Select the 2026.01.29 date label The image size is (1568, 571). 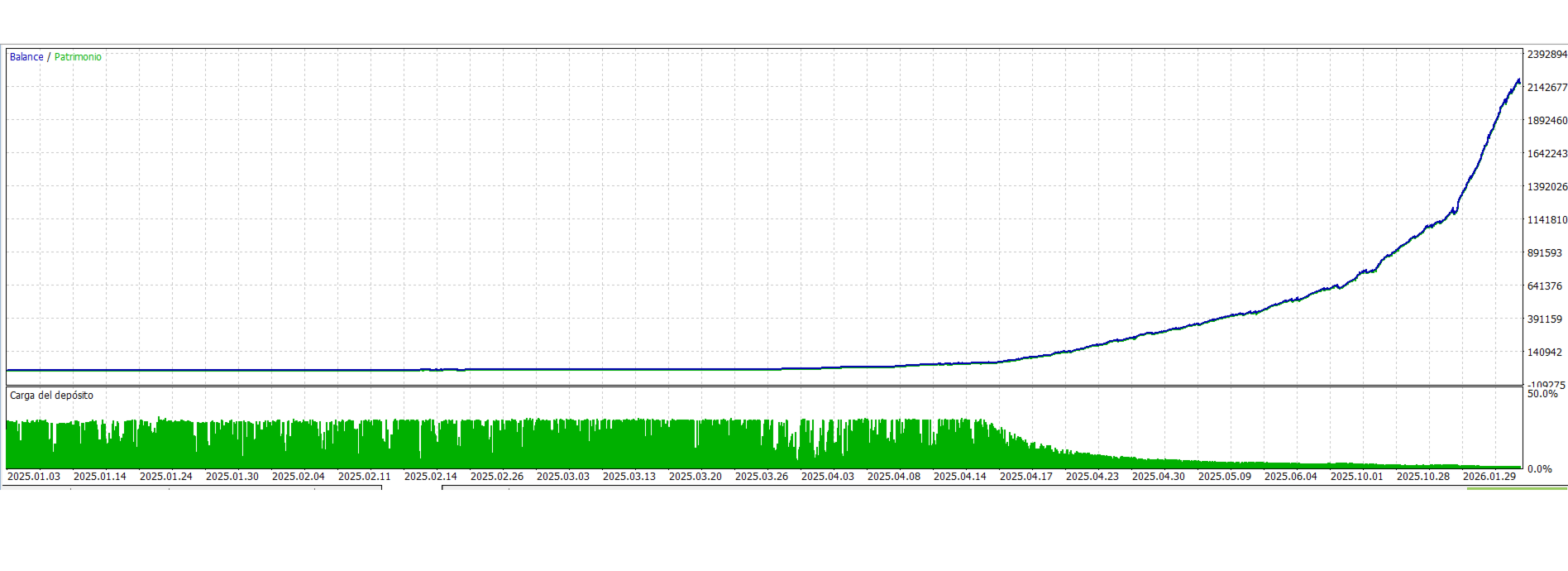coord(1489,477)
